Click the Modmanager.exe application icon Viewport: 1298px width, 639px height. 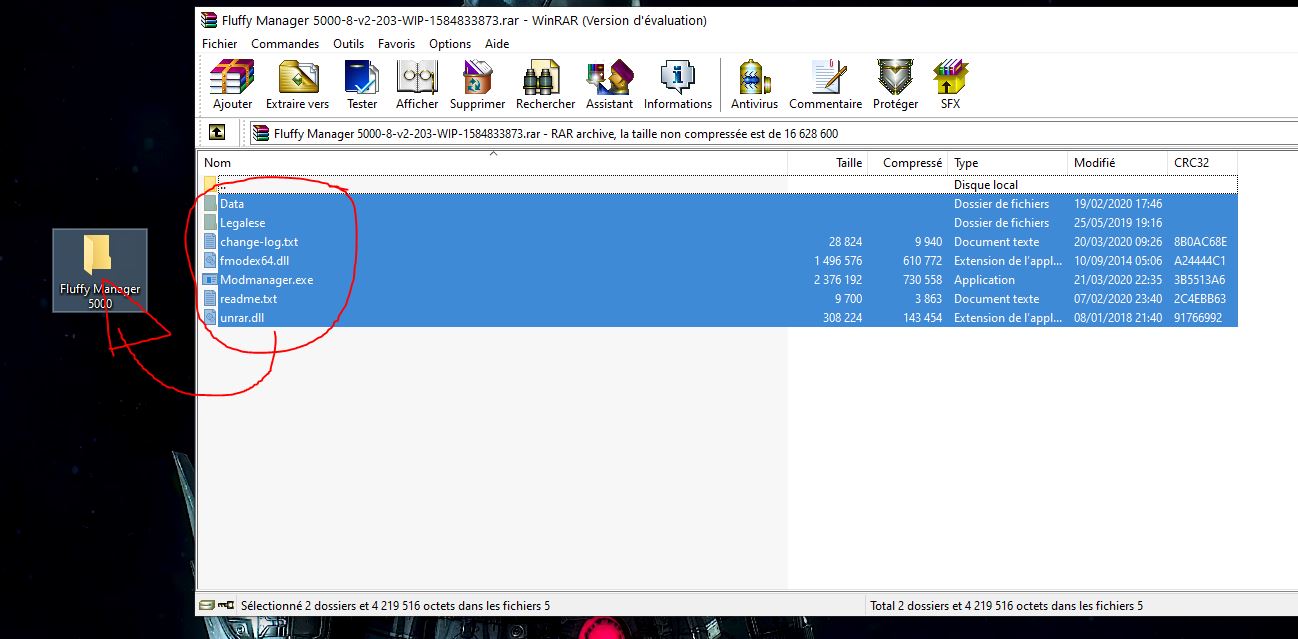click(210, 280)
